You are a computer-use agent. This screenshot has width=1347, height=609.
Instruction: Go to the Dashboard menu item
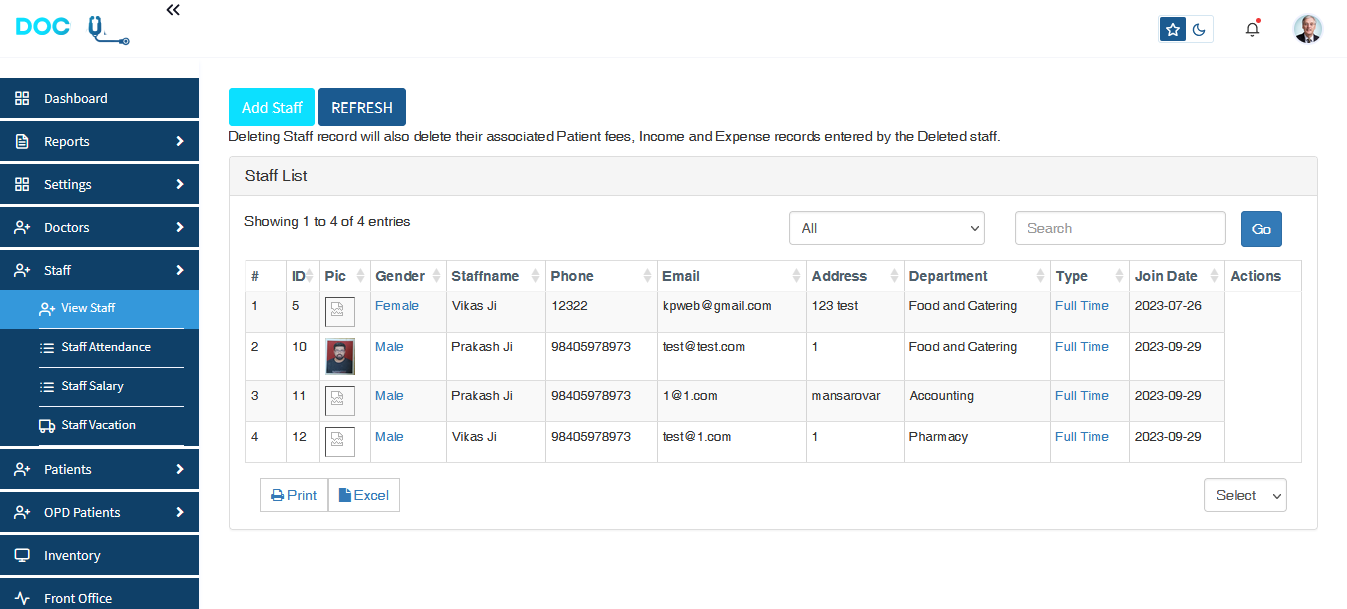(99, 99)
